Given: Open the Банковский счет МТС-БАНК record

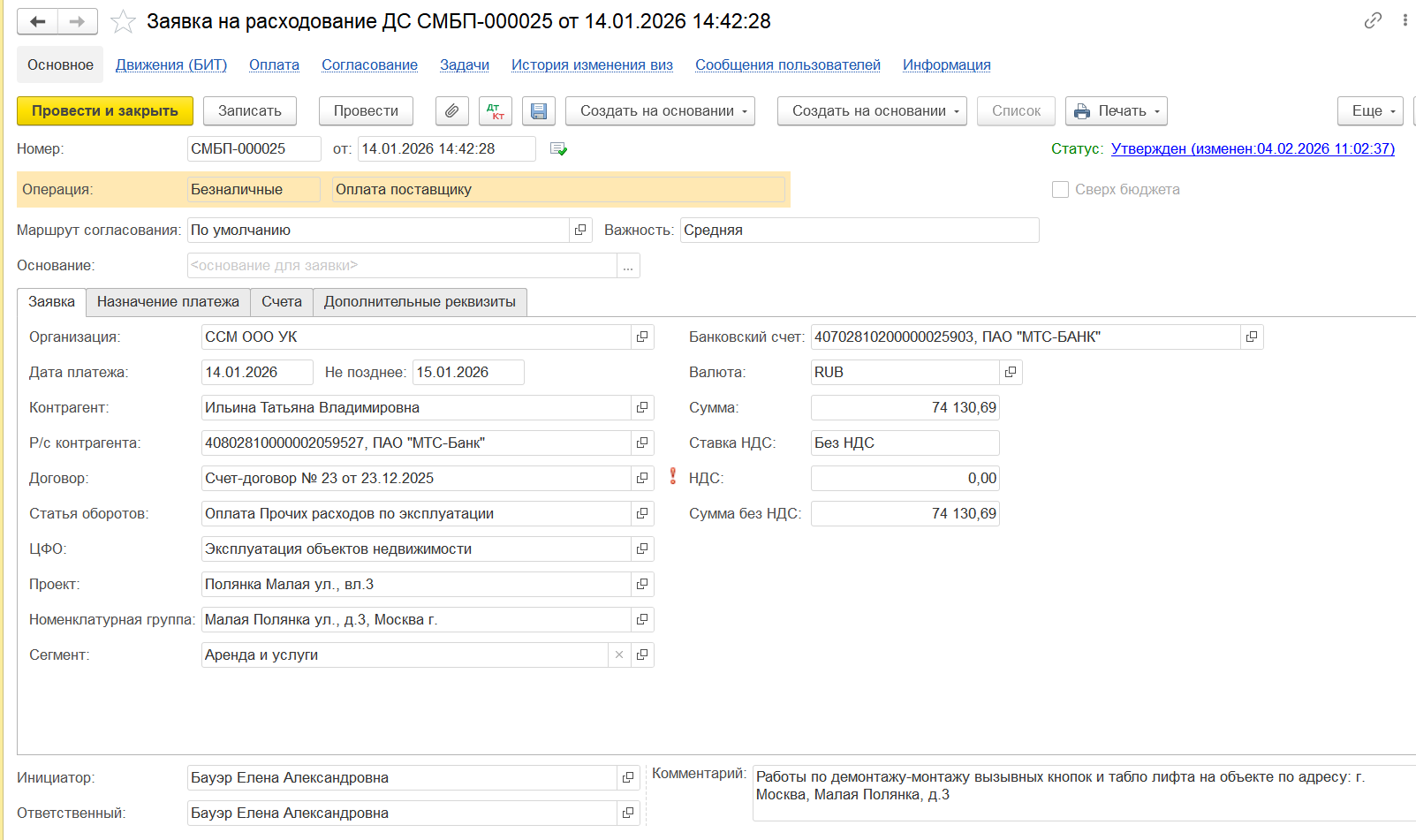Looking at the screenshot, I should pos(1252,337).
